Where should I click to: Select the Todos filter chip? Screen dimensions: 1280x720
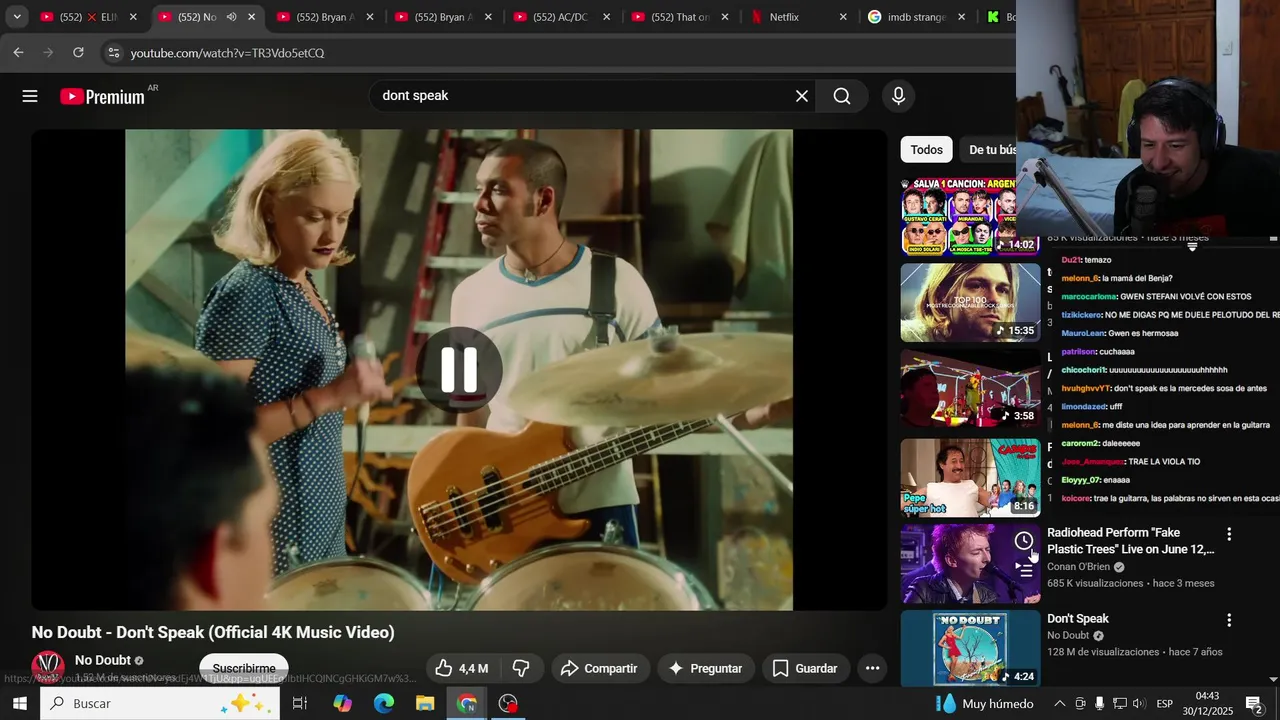[x=926, y=150]
